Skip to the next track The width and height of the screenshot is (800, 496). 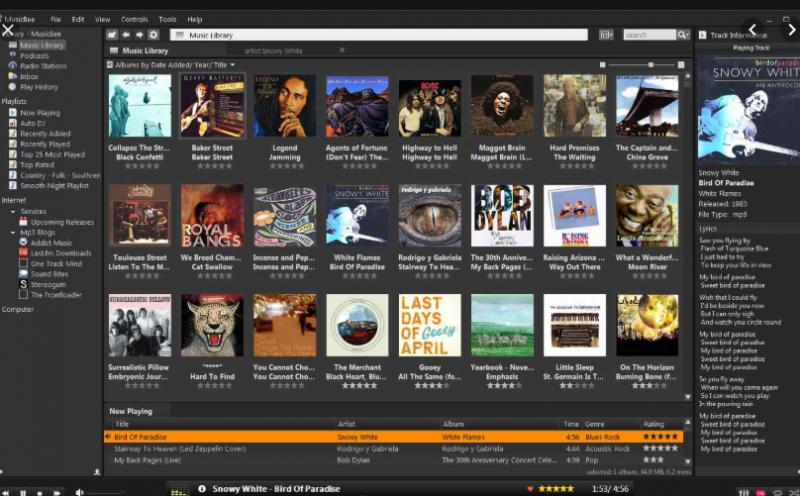(x=57, y=493)
